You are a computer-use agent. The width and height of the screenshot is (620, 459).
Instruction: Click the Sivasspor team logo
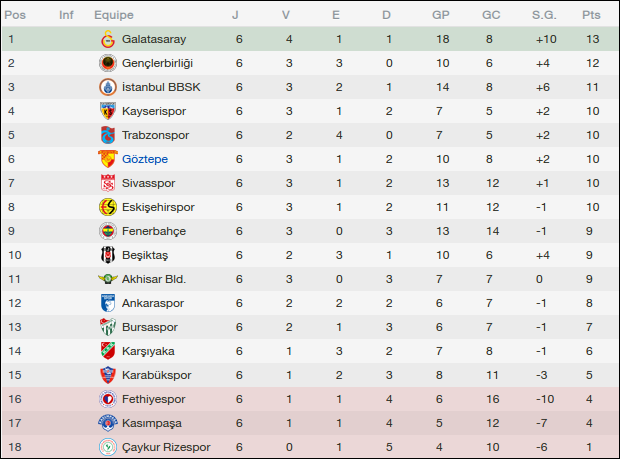tap(107, 183)
